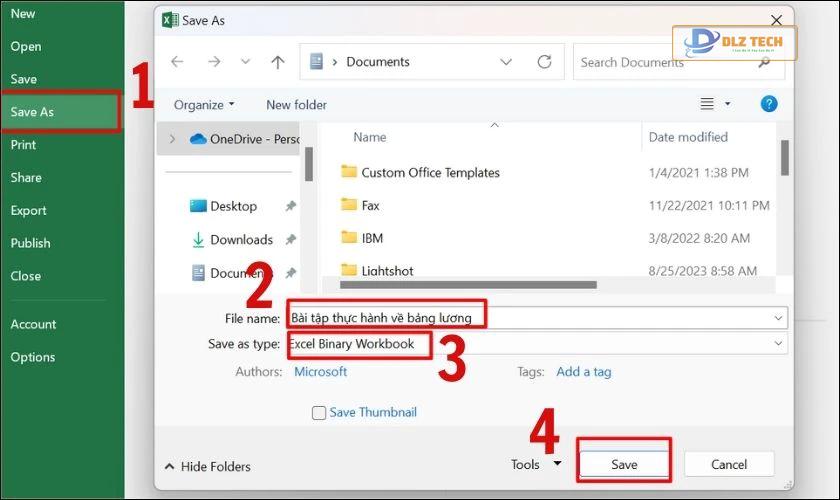This screenshot has width=840, height=500.
Task: Choose Close in the backstage menu
Action: coord(26,276)
